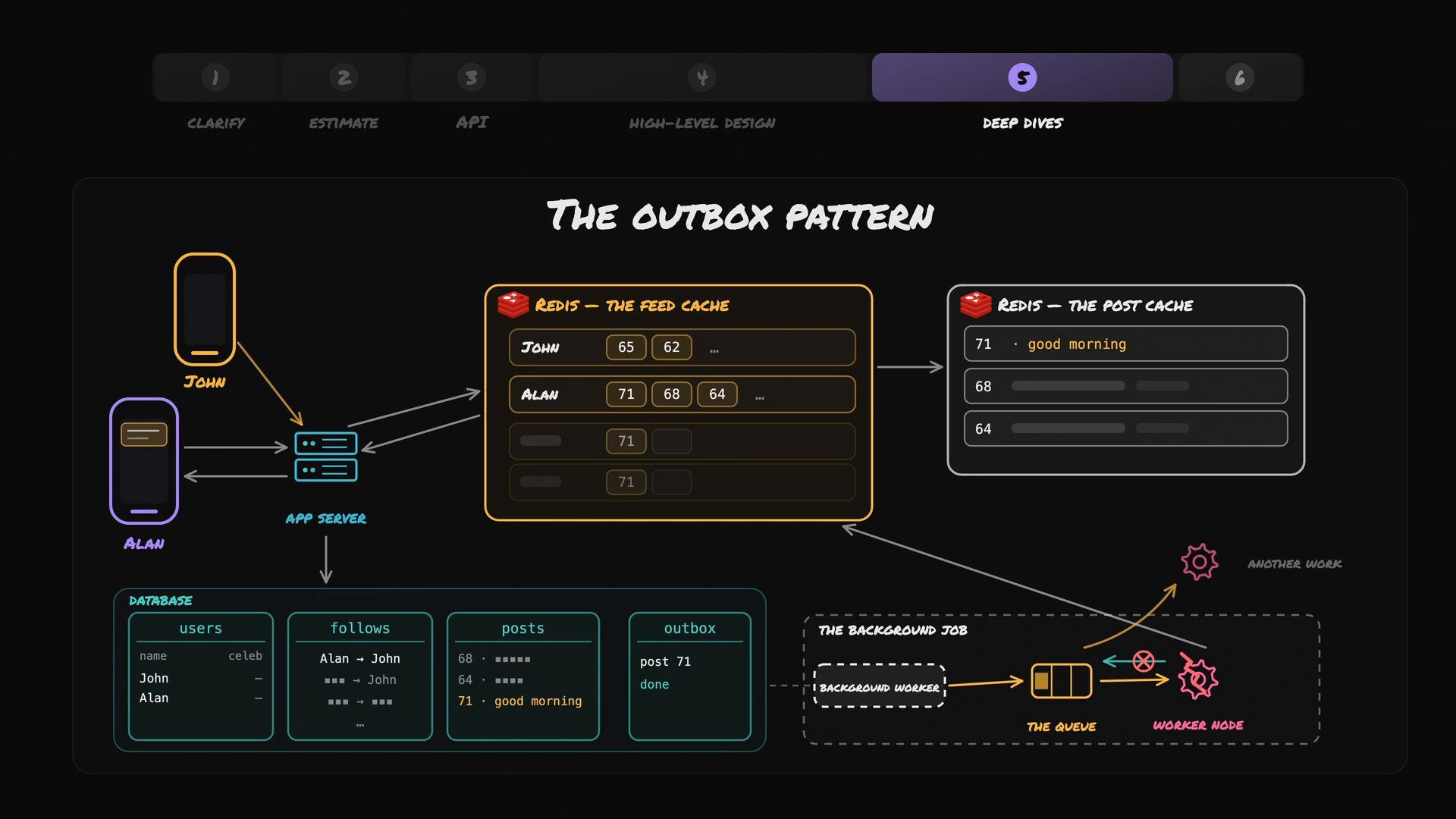Click Redis logo in Post Cache
The image size is (1456, 819).
pyautogui.click(x=976, y=305)
